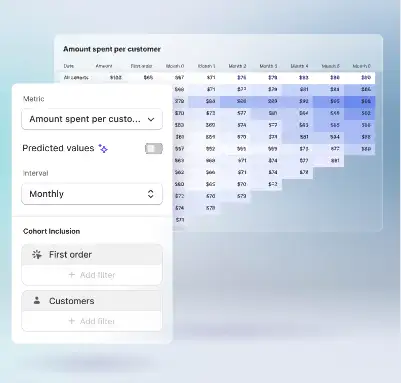Select the All cohorts row label
The width and height of the screenshot is (401, 383).
(x=76, y=77)
